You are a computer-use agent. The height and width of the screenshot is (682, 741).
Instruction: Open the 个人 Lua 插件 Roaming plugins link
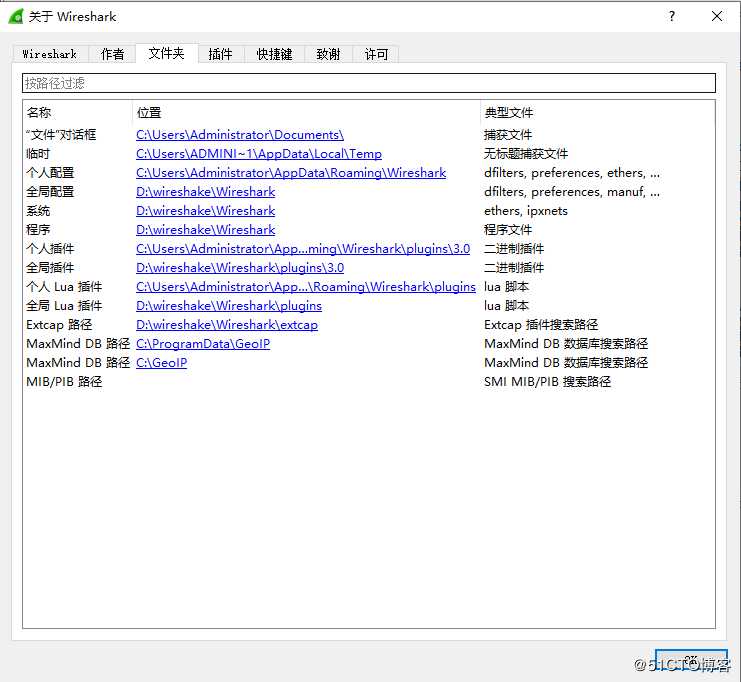tap(306, 286)
